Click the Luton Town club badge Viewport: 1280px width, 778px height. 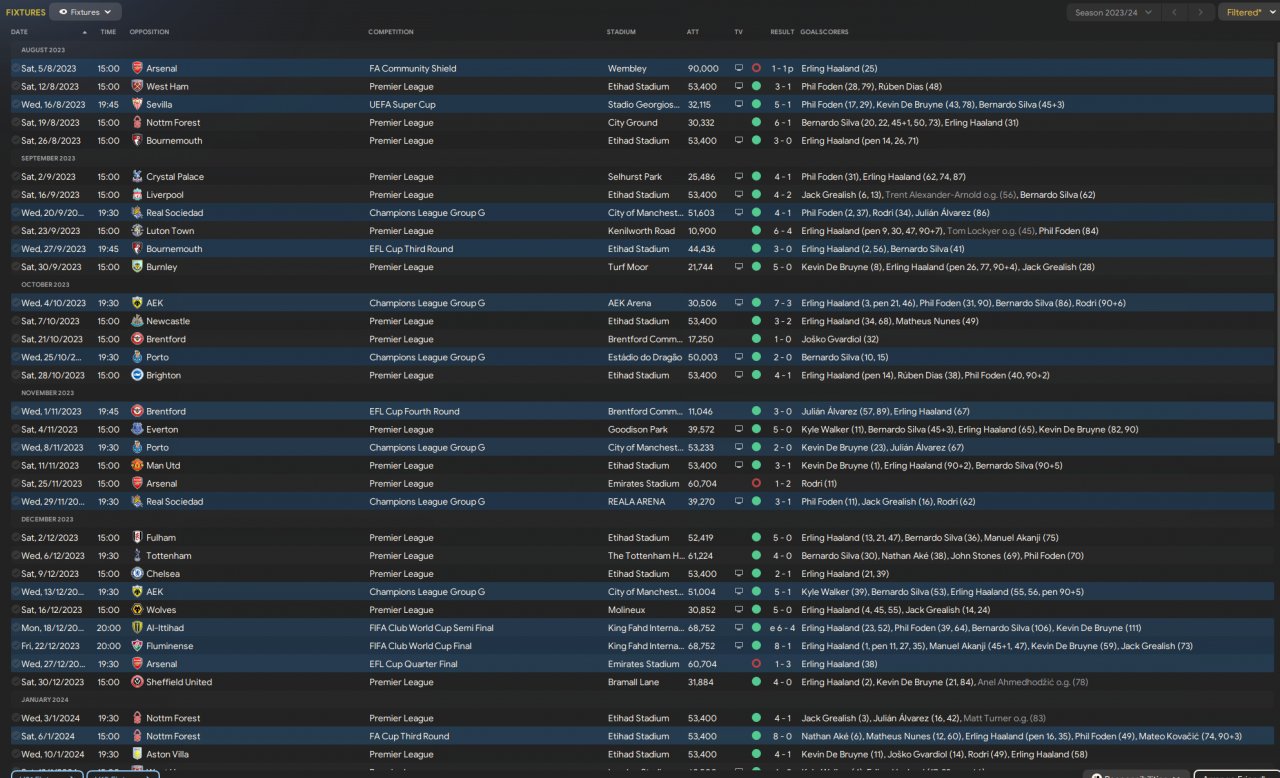point(137,231)
